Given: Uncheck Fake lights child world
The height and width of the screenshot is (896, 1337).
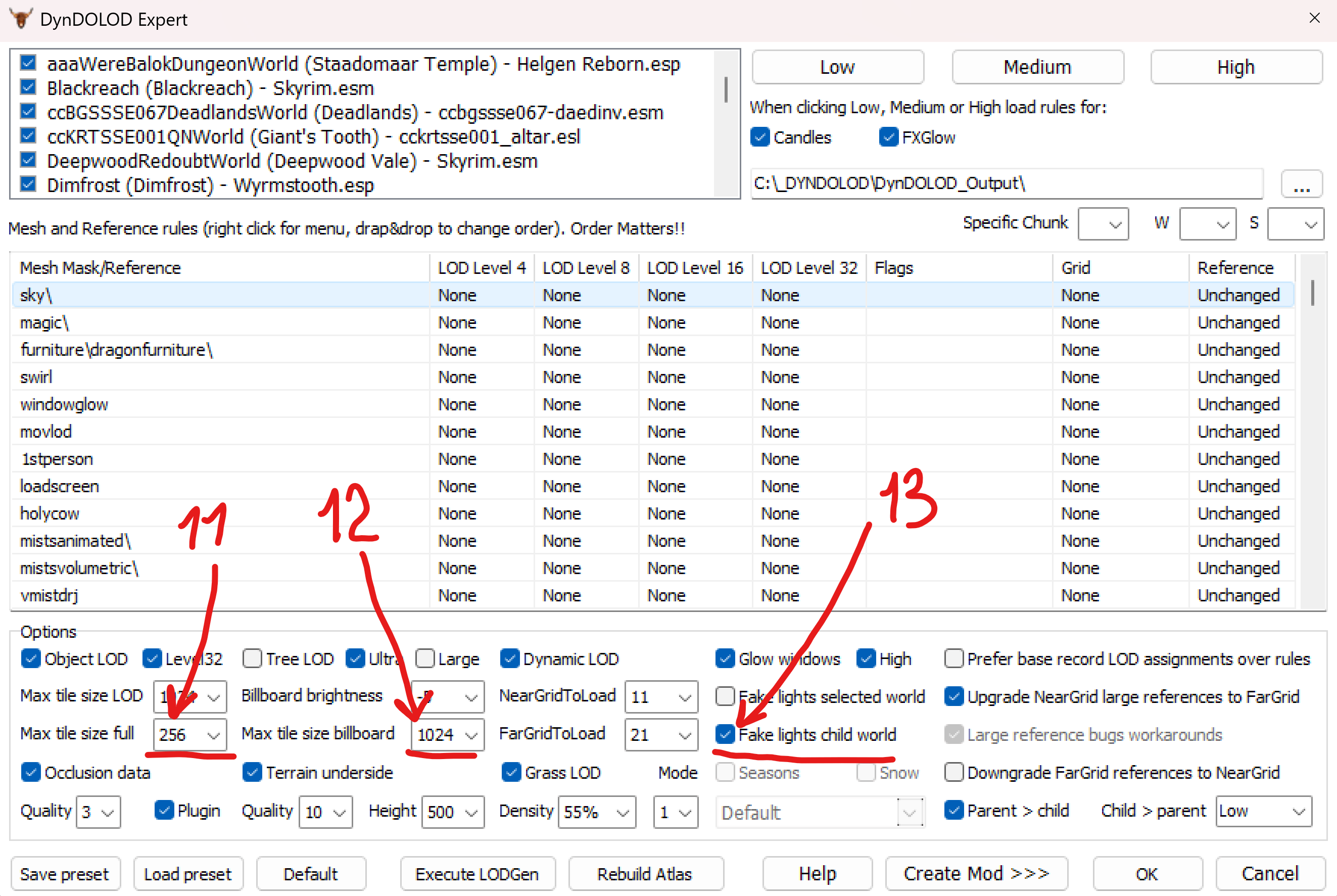Looking at the screenshot, I should pyautogui.click(x=725, y=734).
